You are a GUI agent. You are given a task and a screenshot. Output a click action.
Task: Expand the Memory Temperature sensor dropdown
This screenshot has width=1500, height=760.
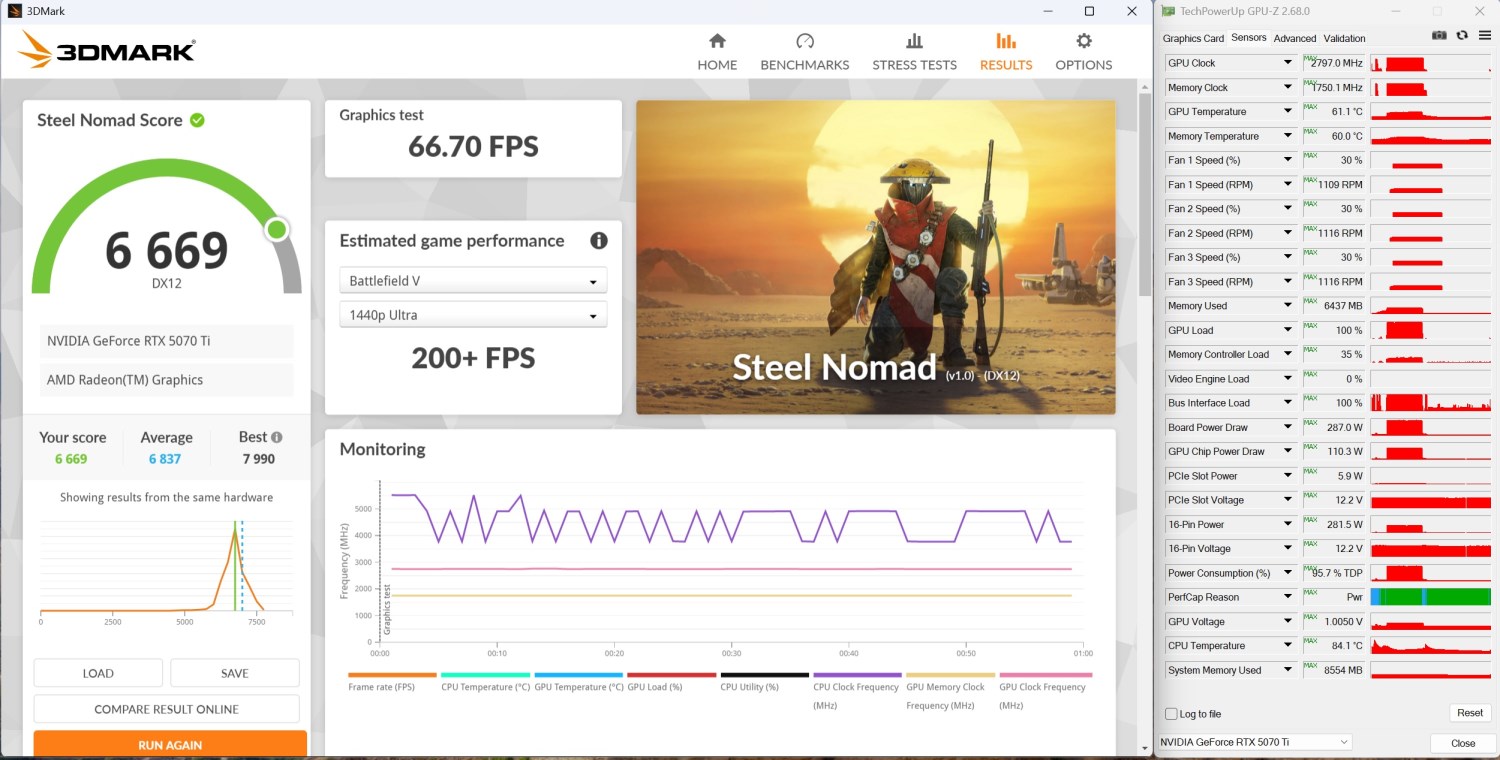click(x=1288, y=136)
